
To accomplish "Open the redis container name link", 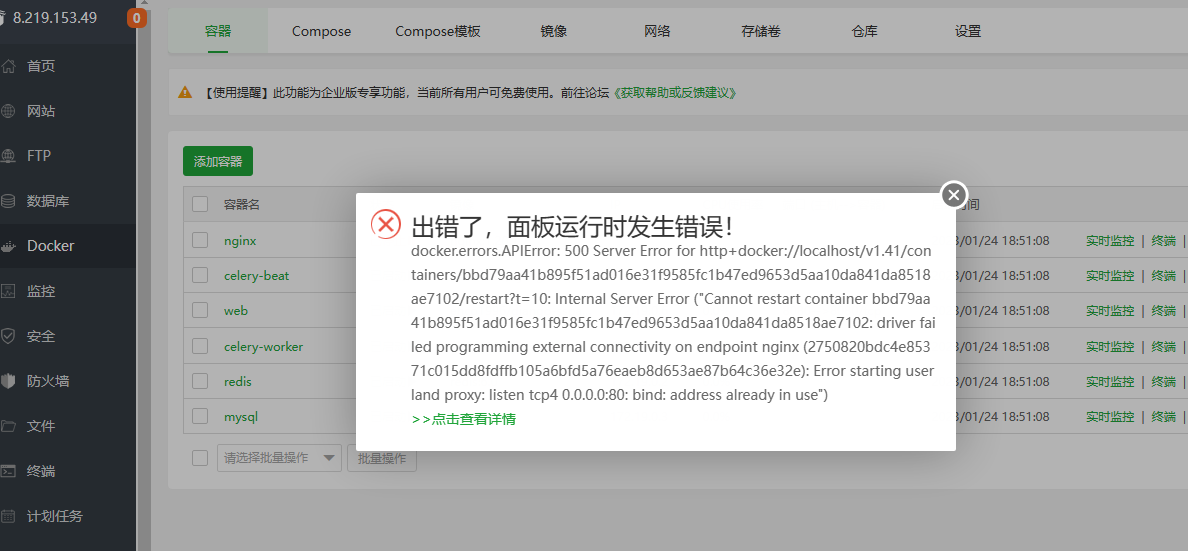I will point(237,380).
